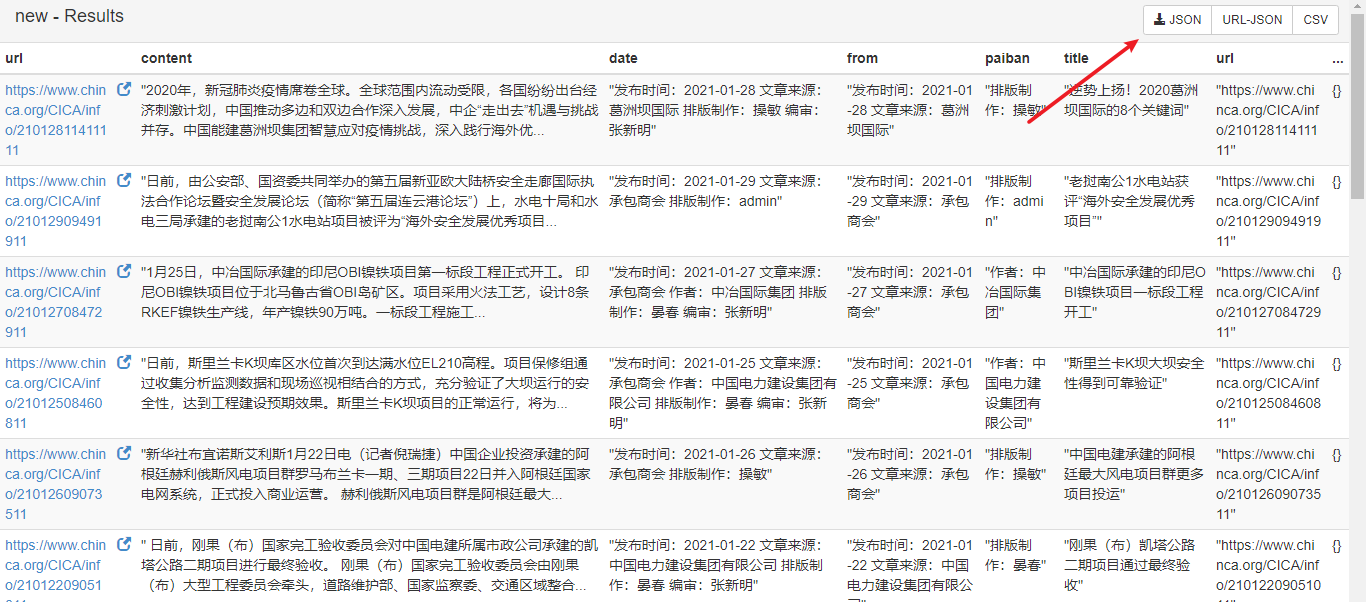Click the first url column header

[x=13, y=58]
